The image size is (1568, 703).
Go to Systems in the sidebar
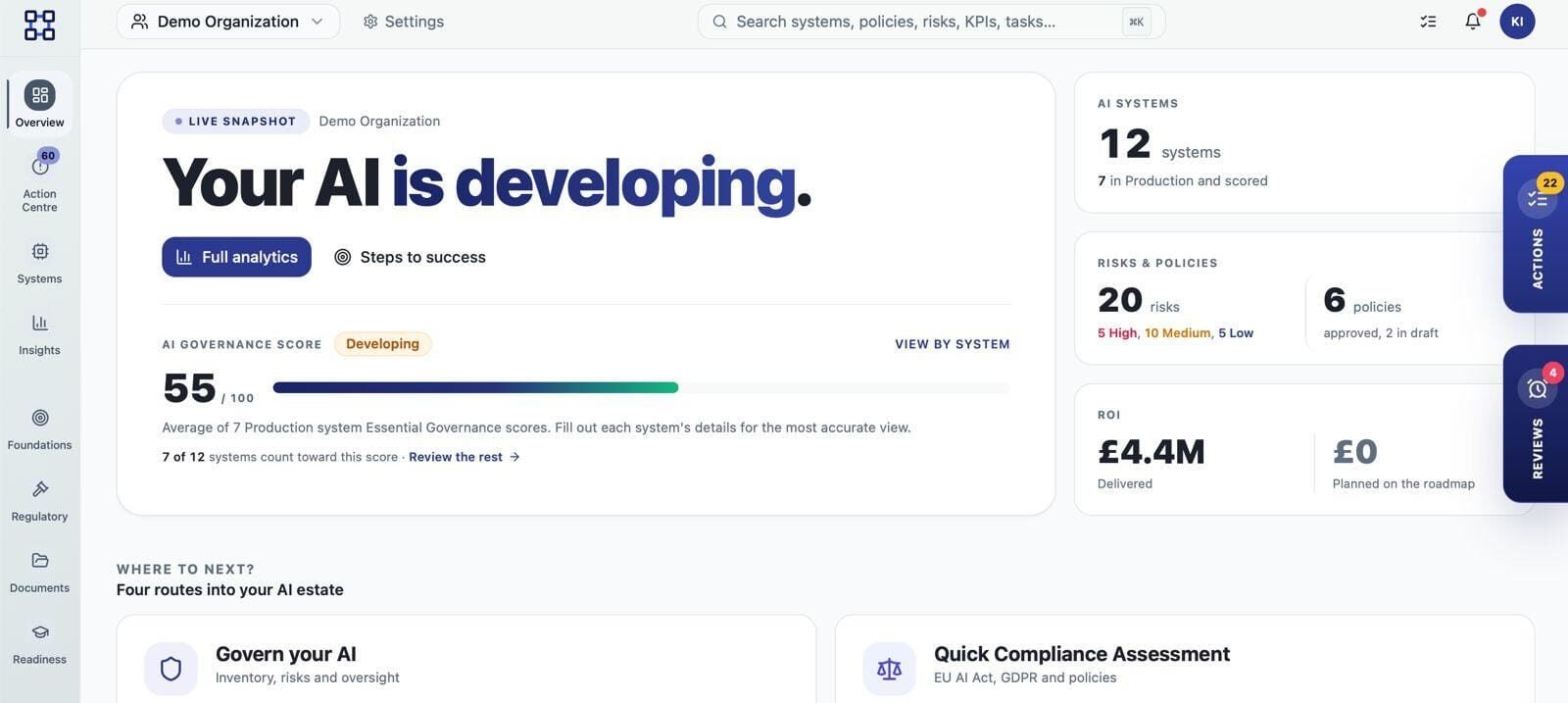[39, 264]
